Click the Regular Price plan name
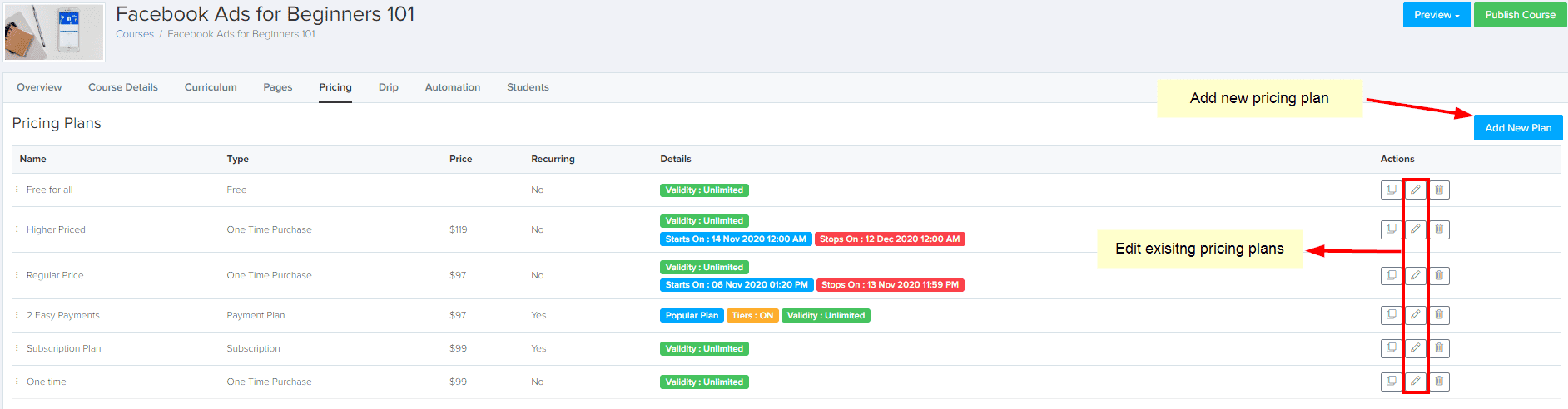The image size is (1568, 409). 55,275
